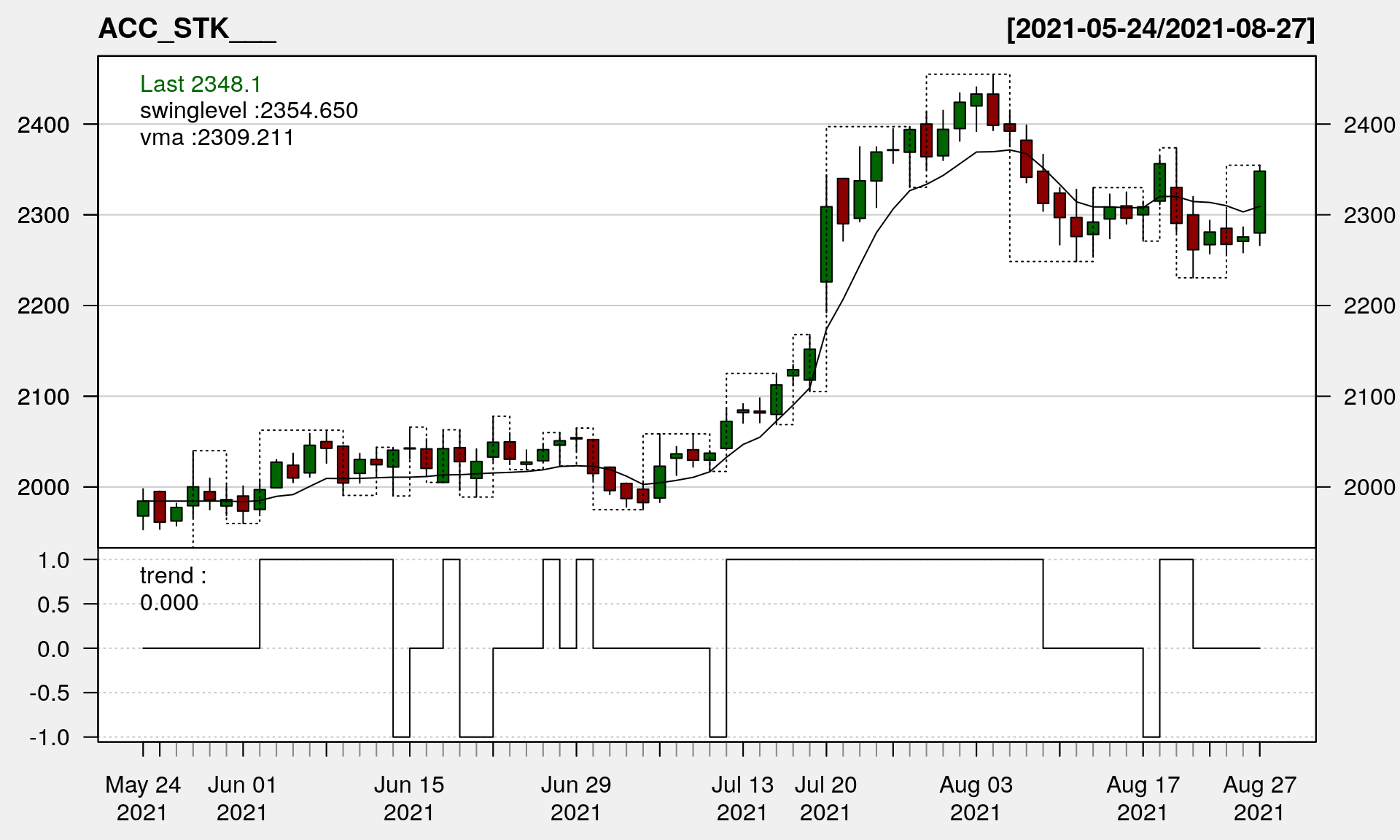
Task: Click the 2300 right y-axis label
Action: click(1369, 215)
